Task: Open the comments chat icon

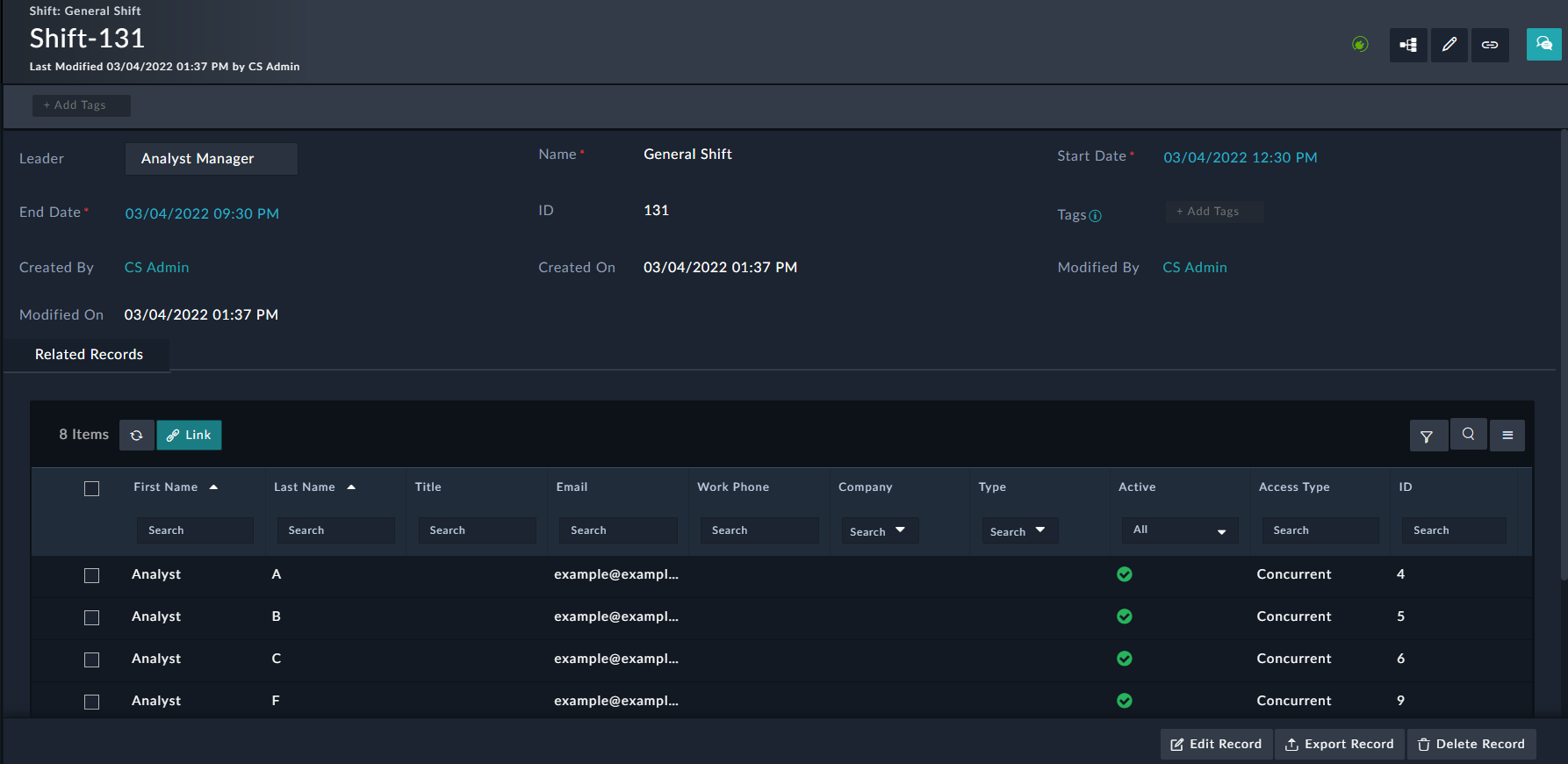Action: pos(1543,44)
